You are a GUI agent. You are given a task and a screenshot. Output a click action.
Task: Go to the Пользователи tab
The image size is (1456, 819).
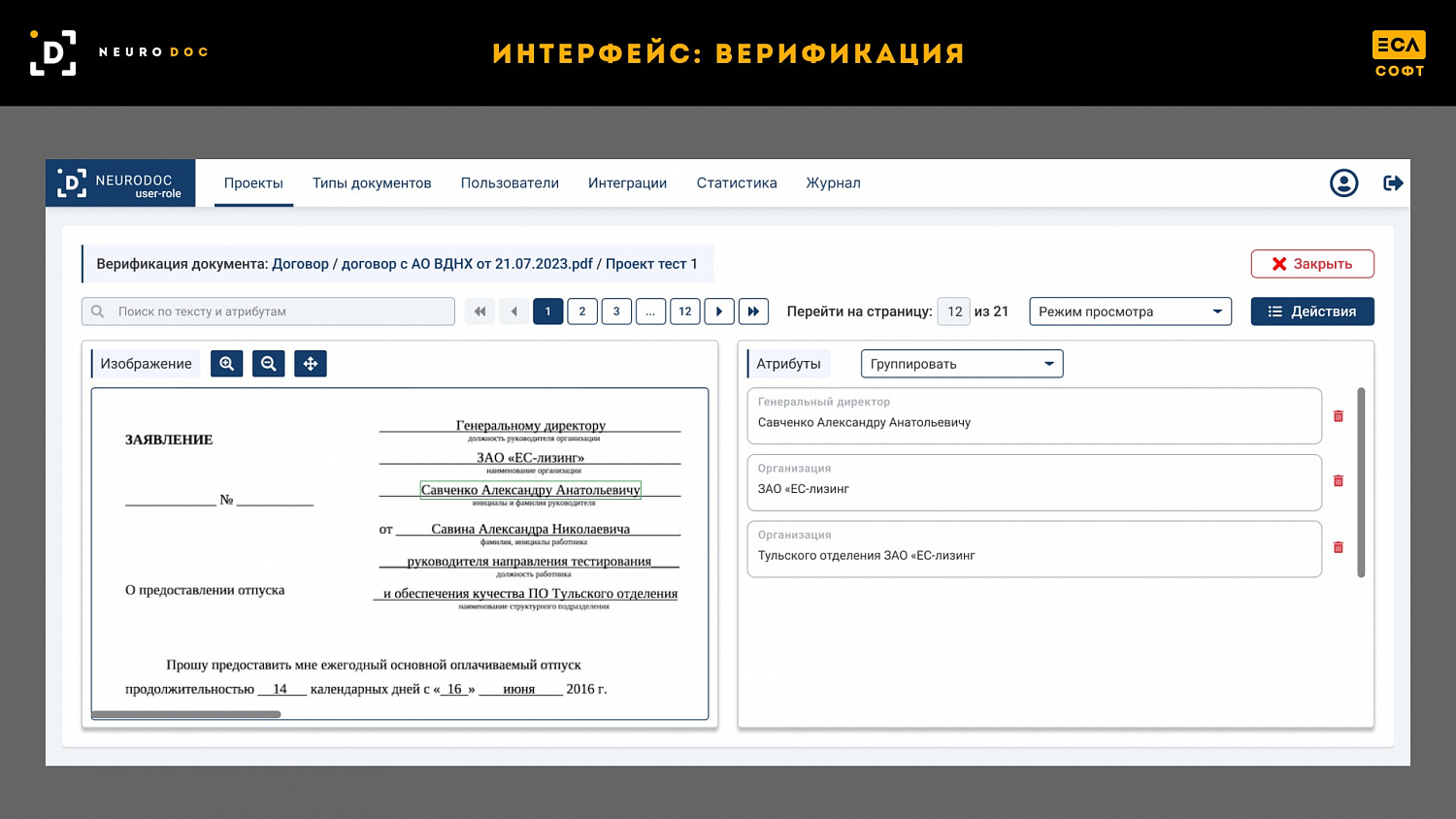click(x=510, y=183)
